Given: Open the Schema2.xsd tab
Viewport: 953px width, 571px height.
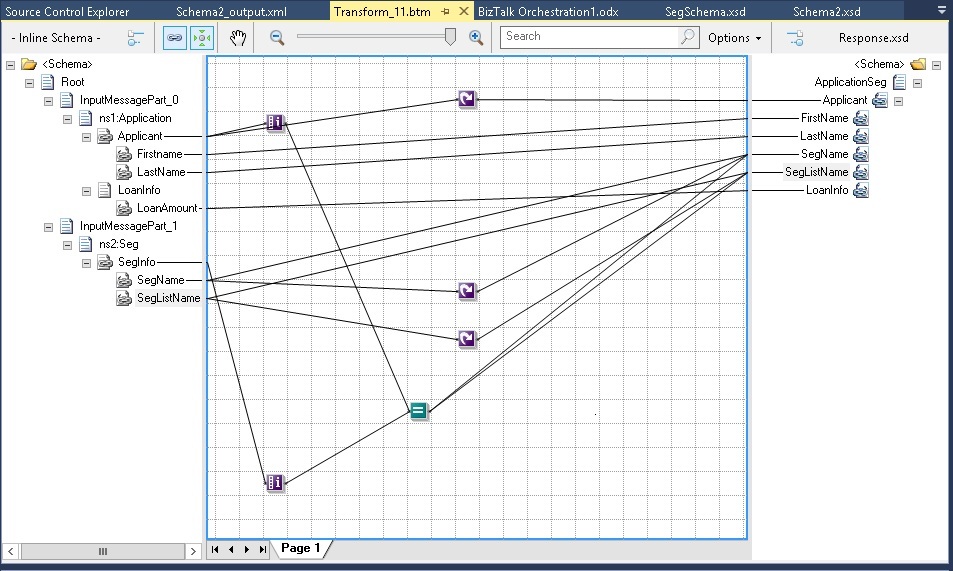Looking at the screenshot, I should (x=827, y=12).
